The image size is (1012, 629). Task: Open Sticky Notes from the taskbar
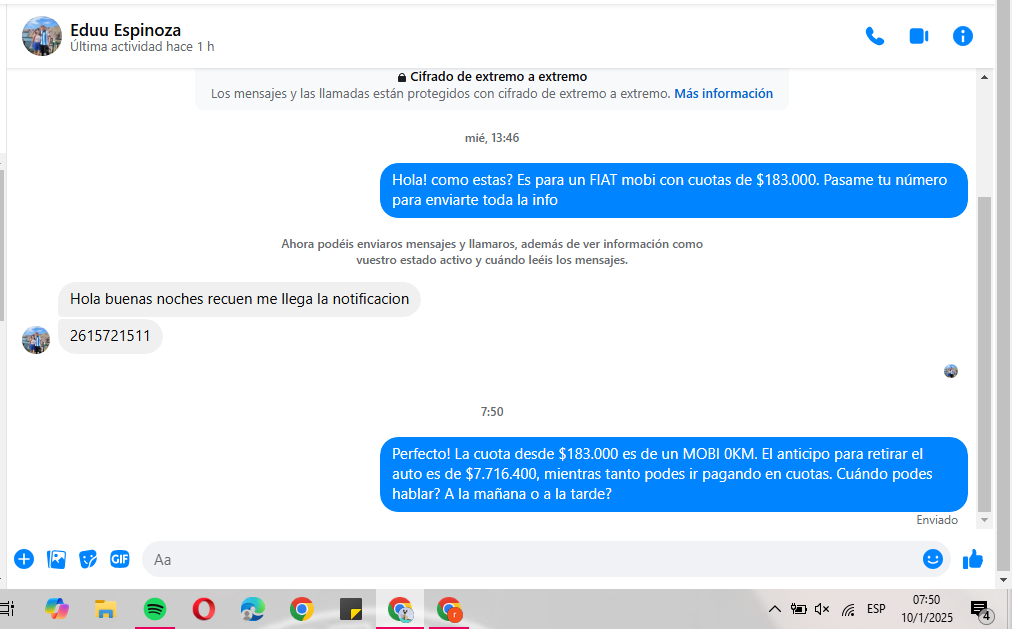(351, 609)
